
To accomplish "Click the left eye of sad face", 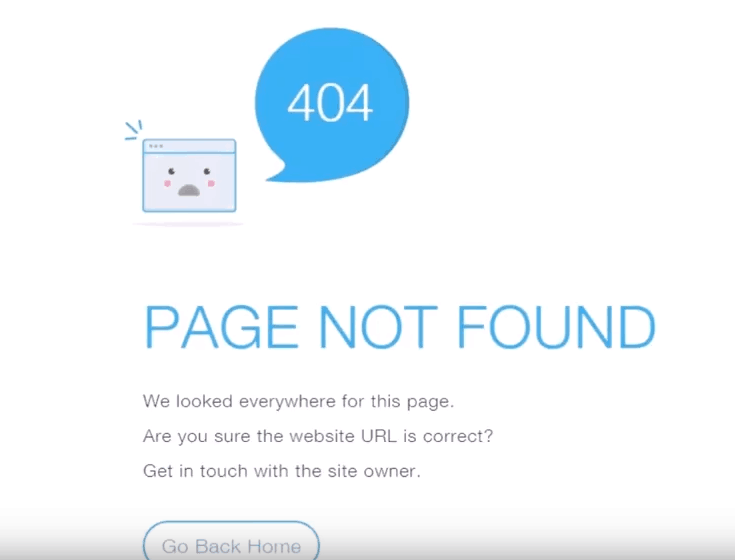I will coord(172,171).
